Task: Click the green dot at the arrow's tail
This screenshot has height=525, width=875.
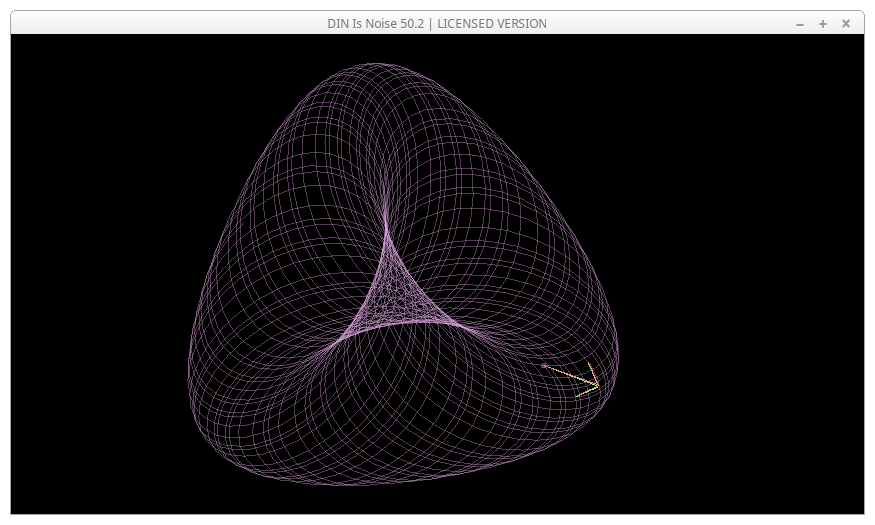Action: pos(543,366)
